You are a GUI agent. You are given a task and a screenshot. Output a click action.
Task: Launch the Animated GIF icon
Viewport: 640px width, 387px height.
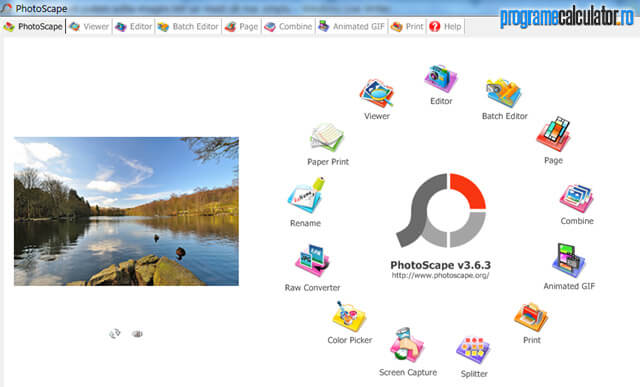coord(569,260)
